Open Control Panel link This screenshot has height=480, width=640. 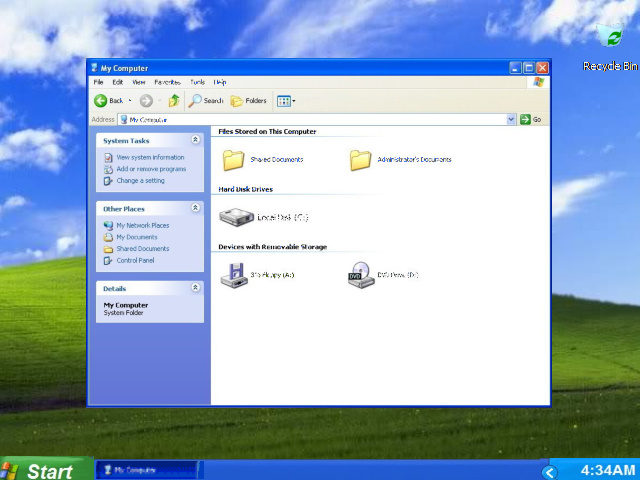(x=136, y=260)
